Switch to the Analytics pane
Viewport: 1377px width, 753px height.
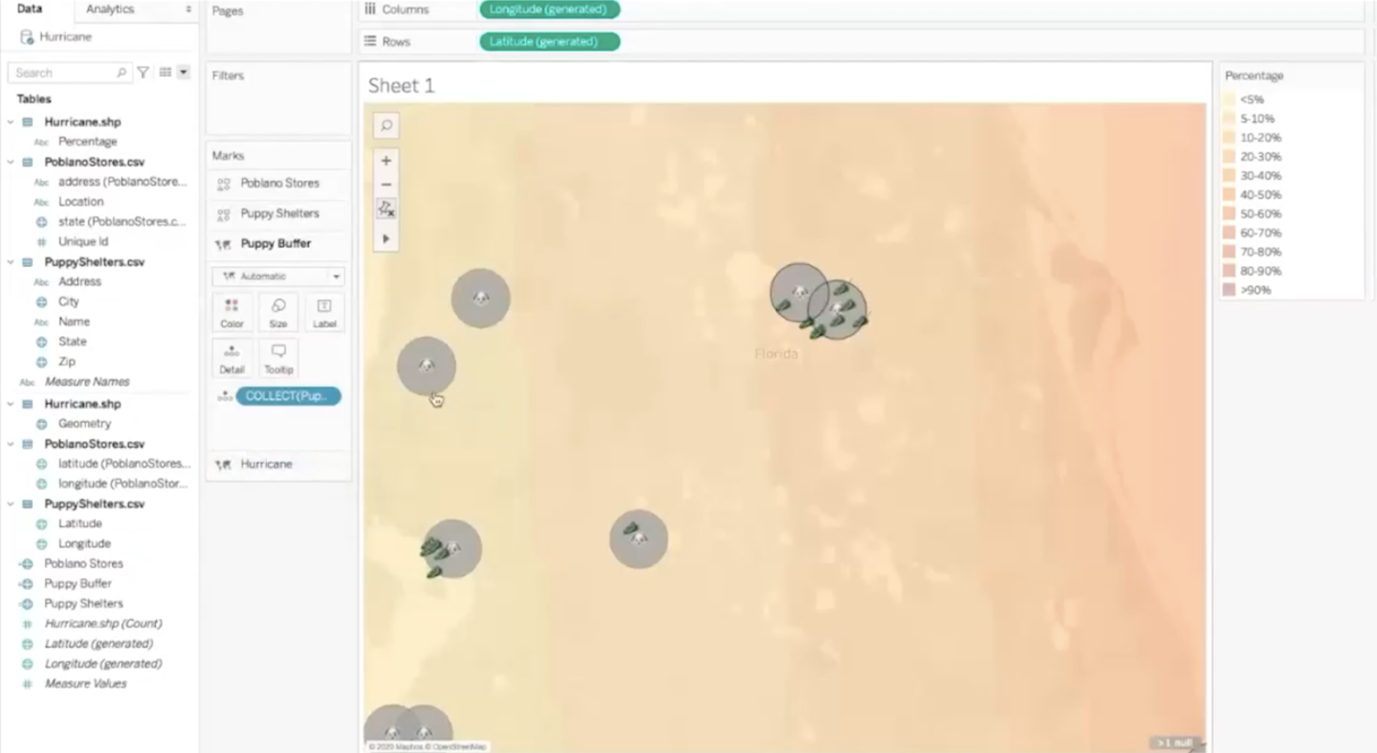(110, 10)
